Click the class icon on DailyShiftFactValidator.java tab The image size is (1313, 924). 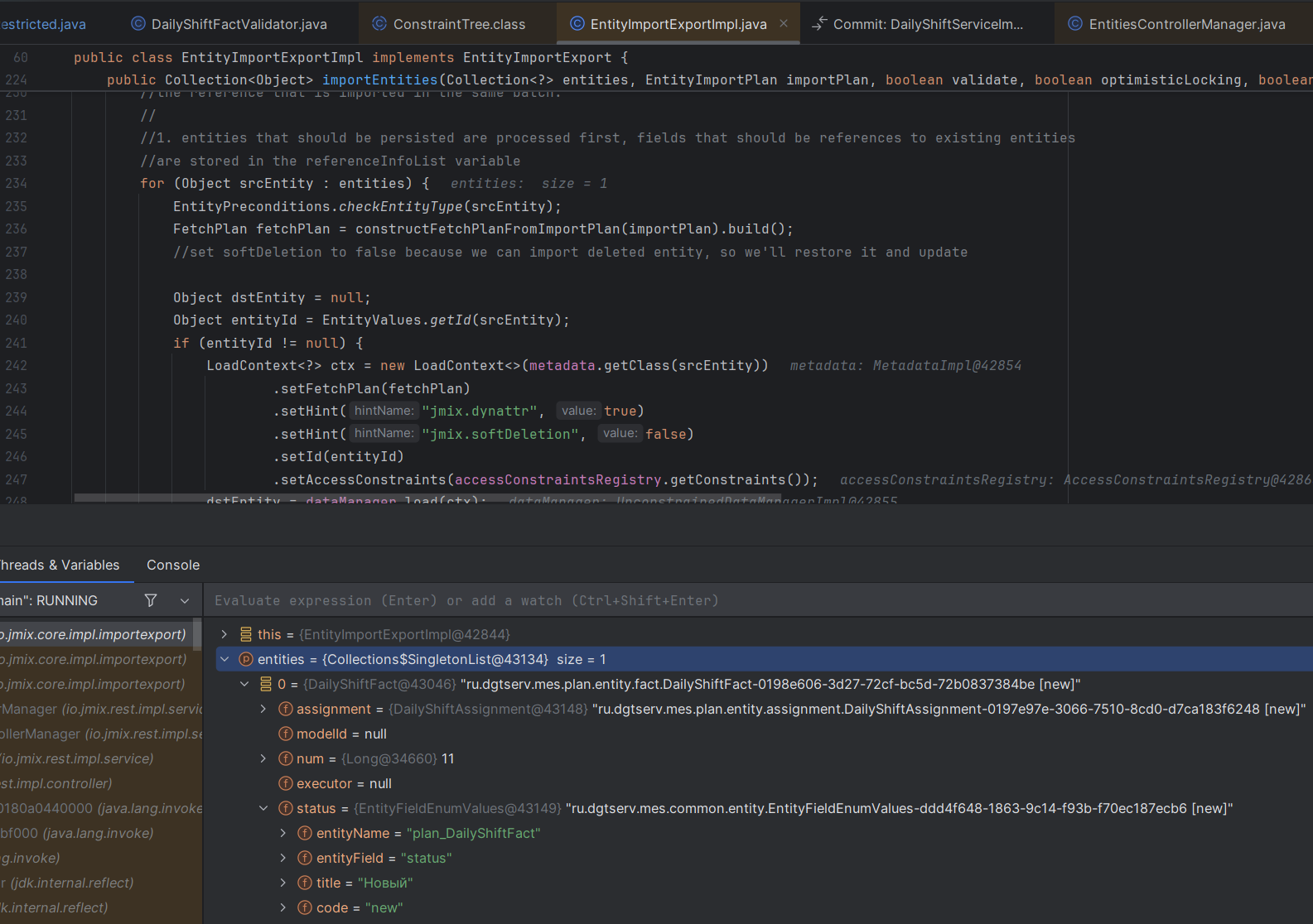tap(138, 24)
